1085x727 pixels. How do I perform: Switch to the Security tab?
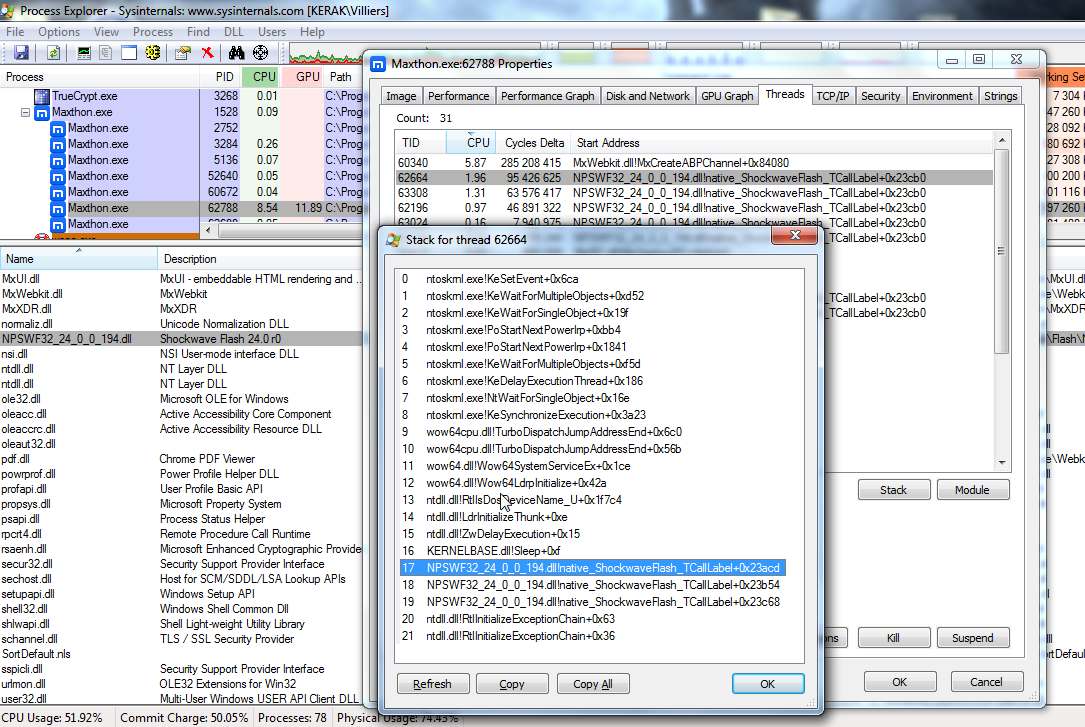(880, 96)
